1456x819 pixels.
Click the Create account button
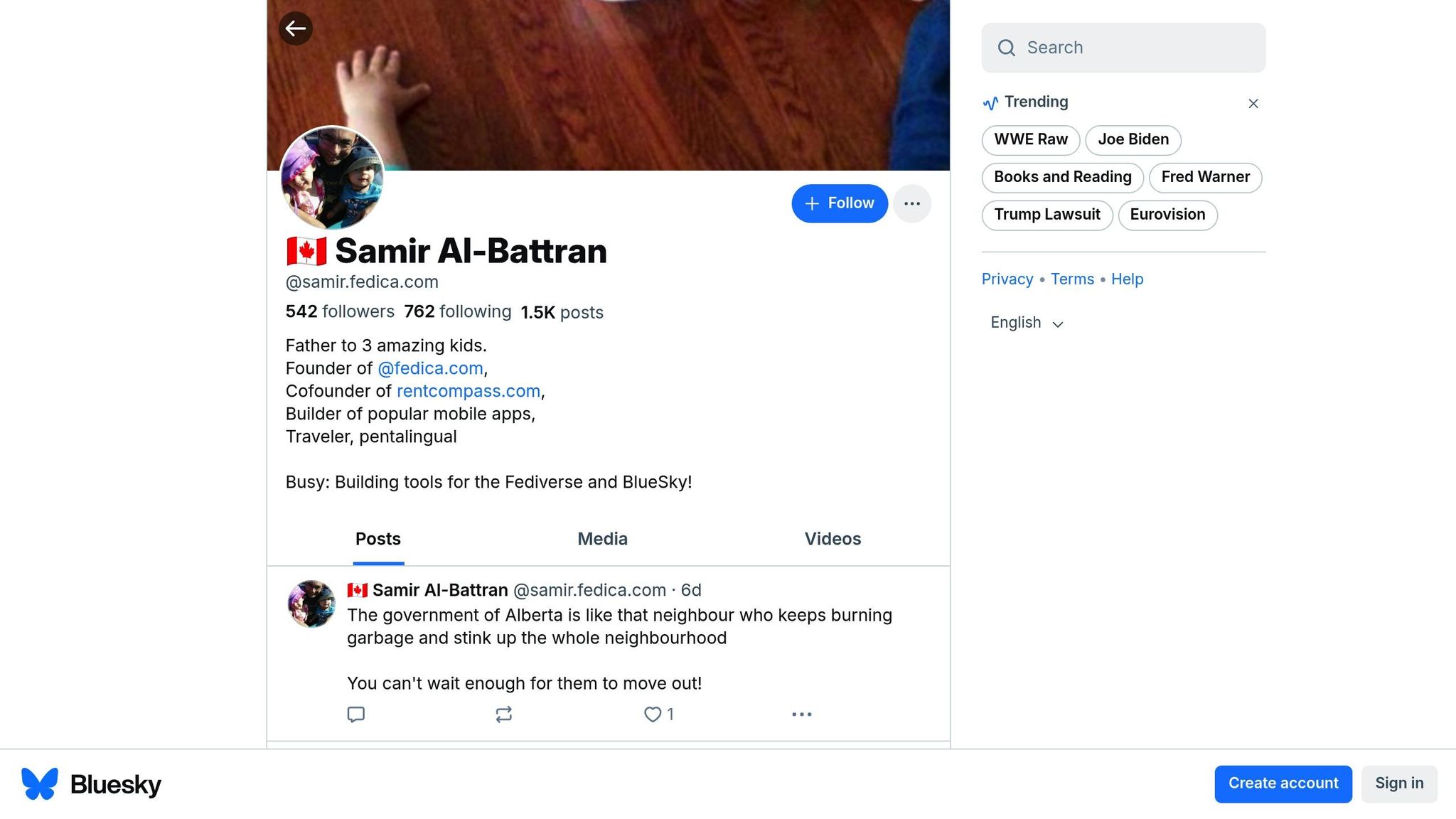click(x=1283, y=783)
